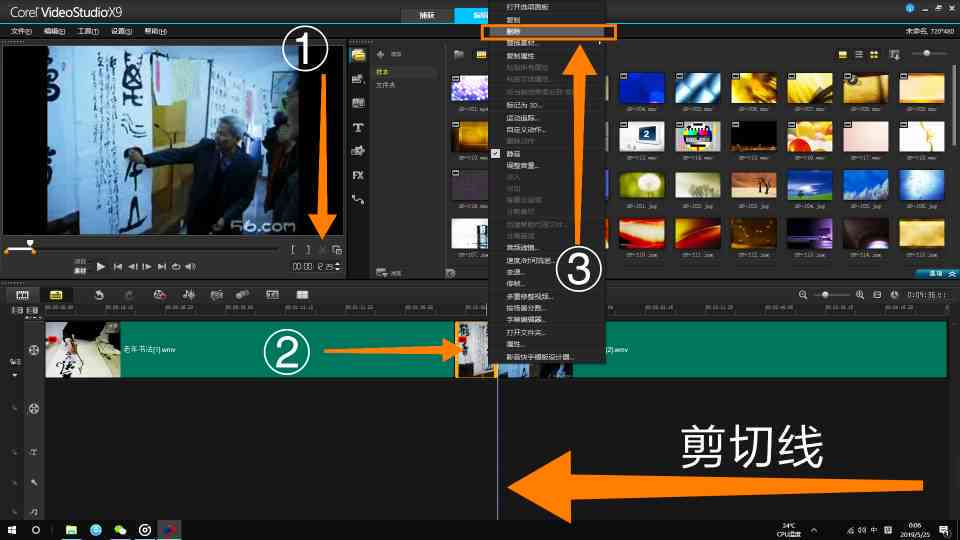
Task: Fit project in timeline window
Action: point(877,295)
